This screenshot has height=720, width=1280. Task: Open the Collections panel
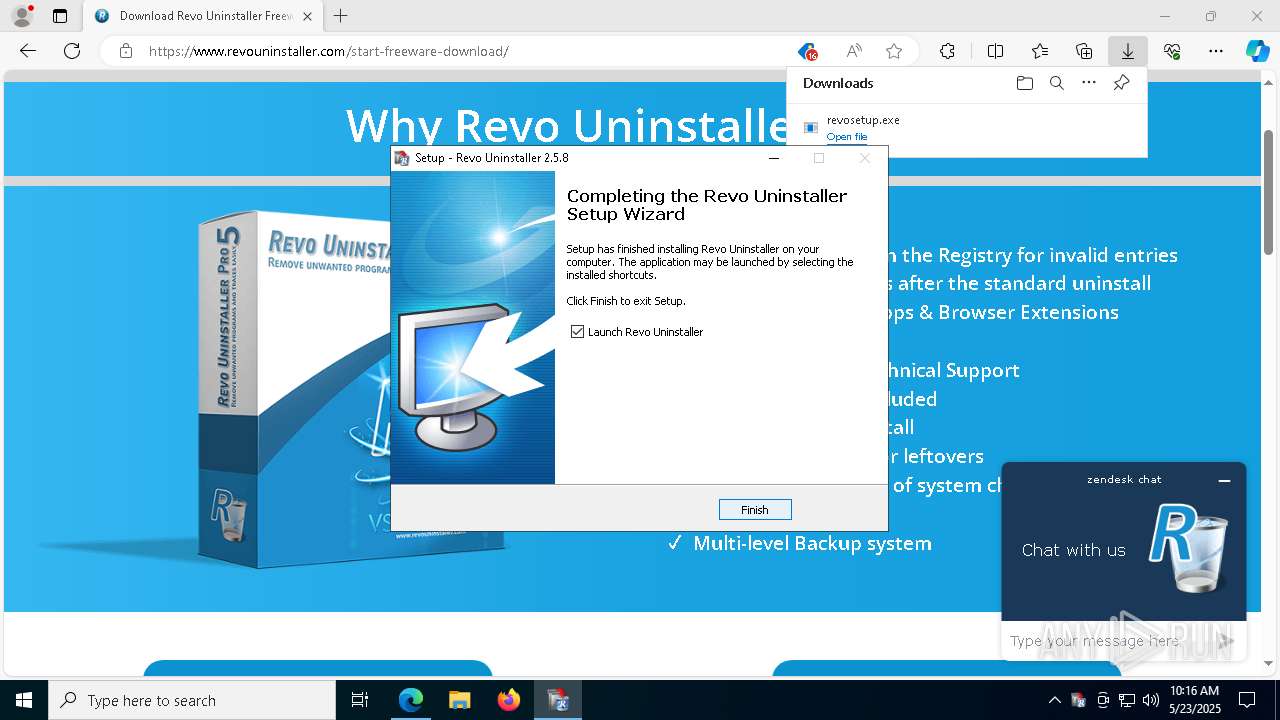[1084, 51]
